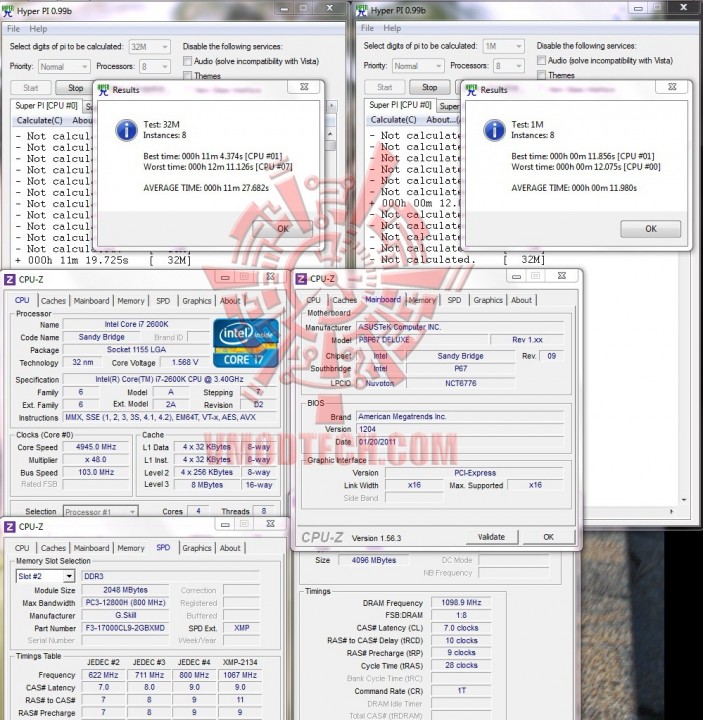Switch to About tab in CPU-Z Mainboard window
Viewport: 703px width, 720px height.
521,300
